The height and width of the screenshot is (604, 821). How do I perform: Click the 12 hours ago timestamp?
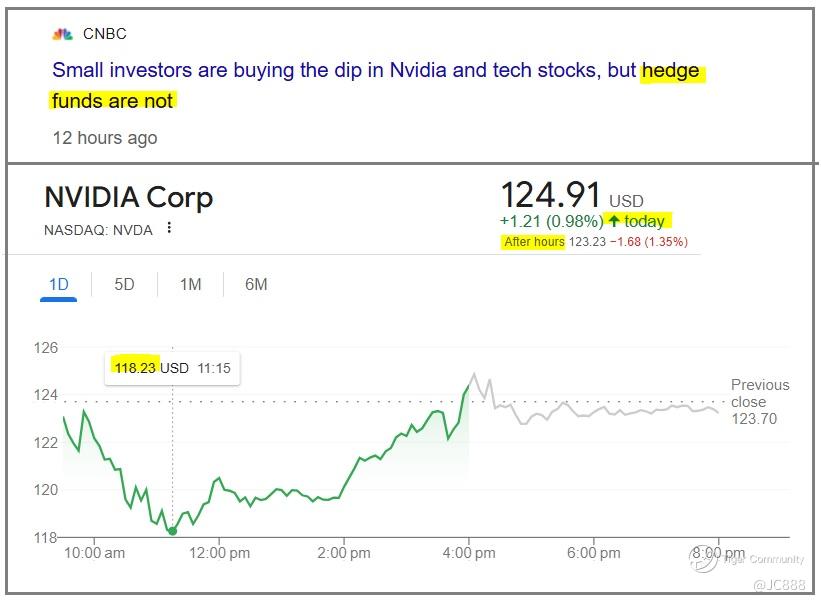click(x=104, y=138)
